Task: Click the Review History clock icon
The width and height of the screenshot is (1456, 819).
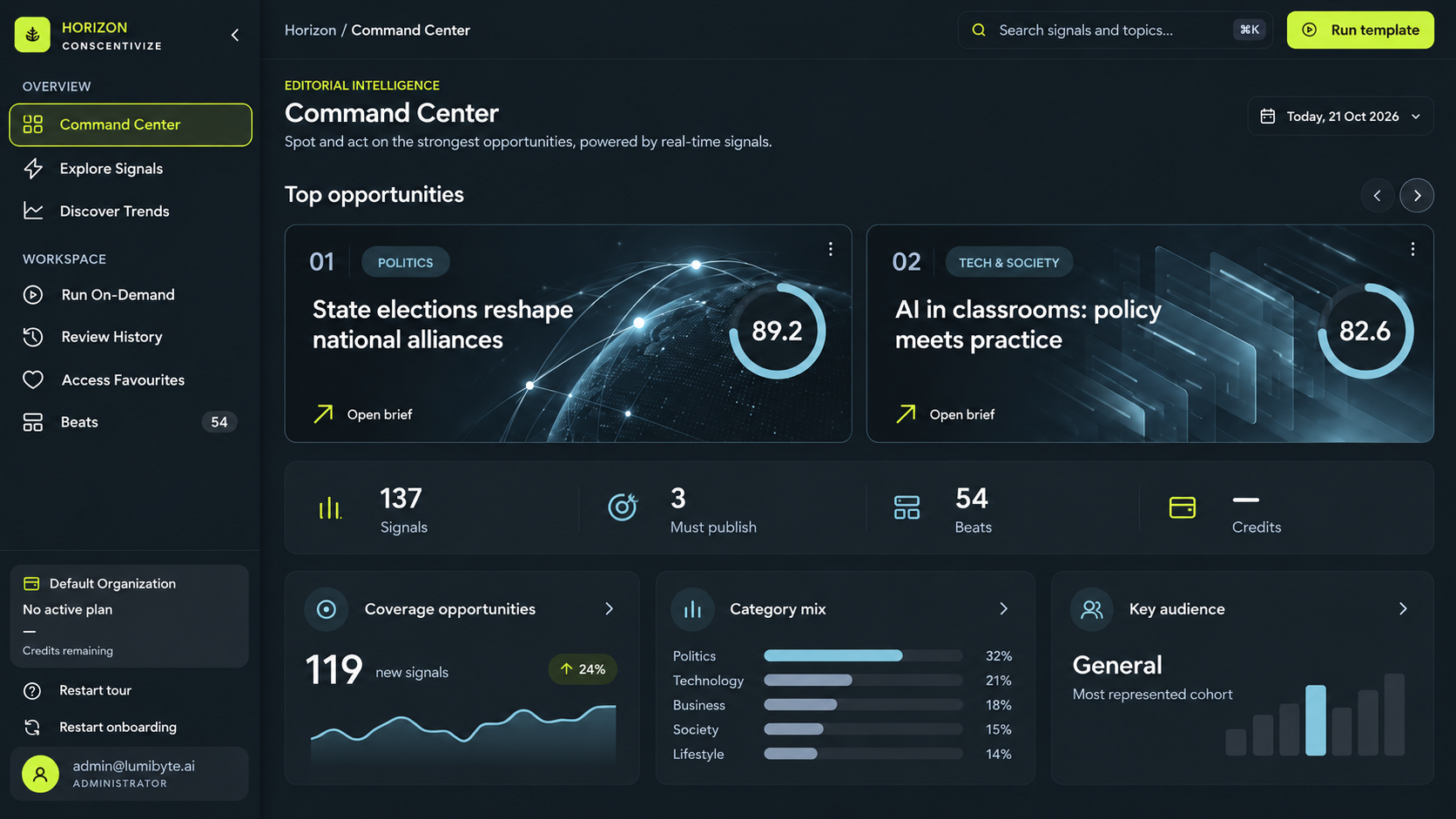Action: (33, 337)
